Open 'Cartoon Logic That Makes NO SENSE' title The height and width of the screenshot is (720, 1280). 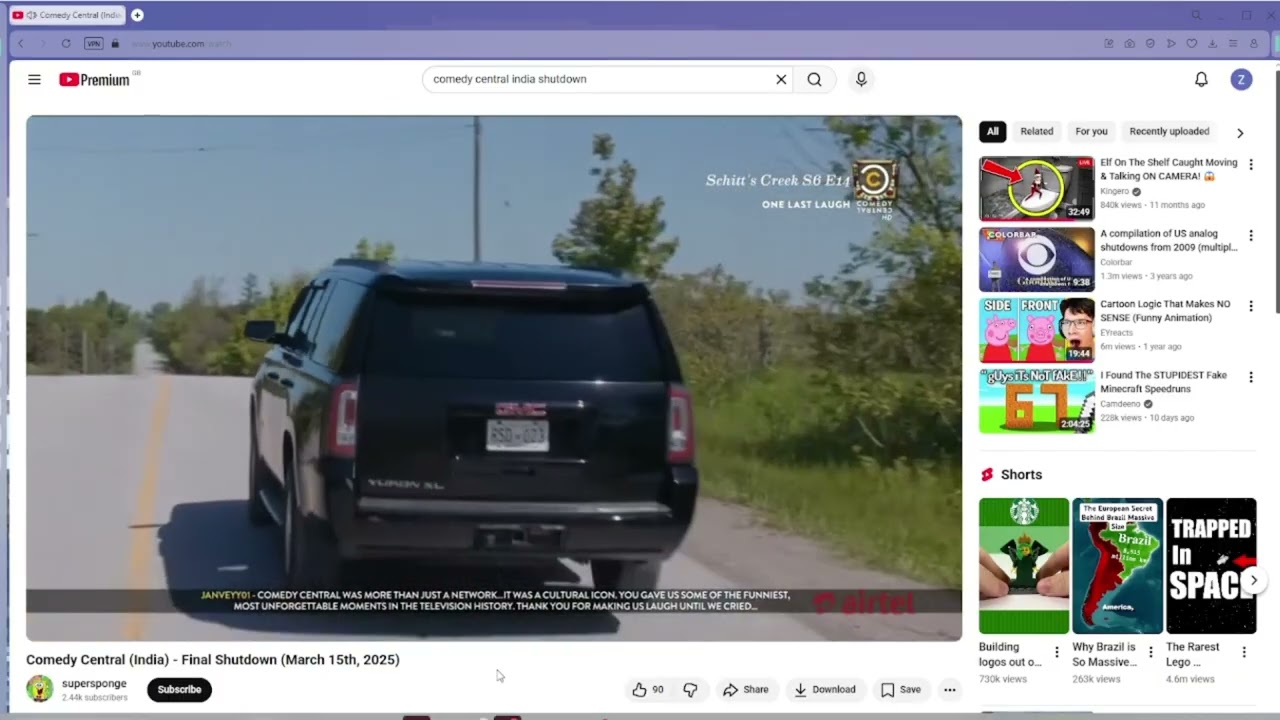coord(1165,311)
